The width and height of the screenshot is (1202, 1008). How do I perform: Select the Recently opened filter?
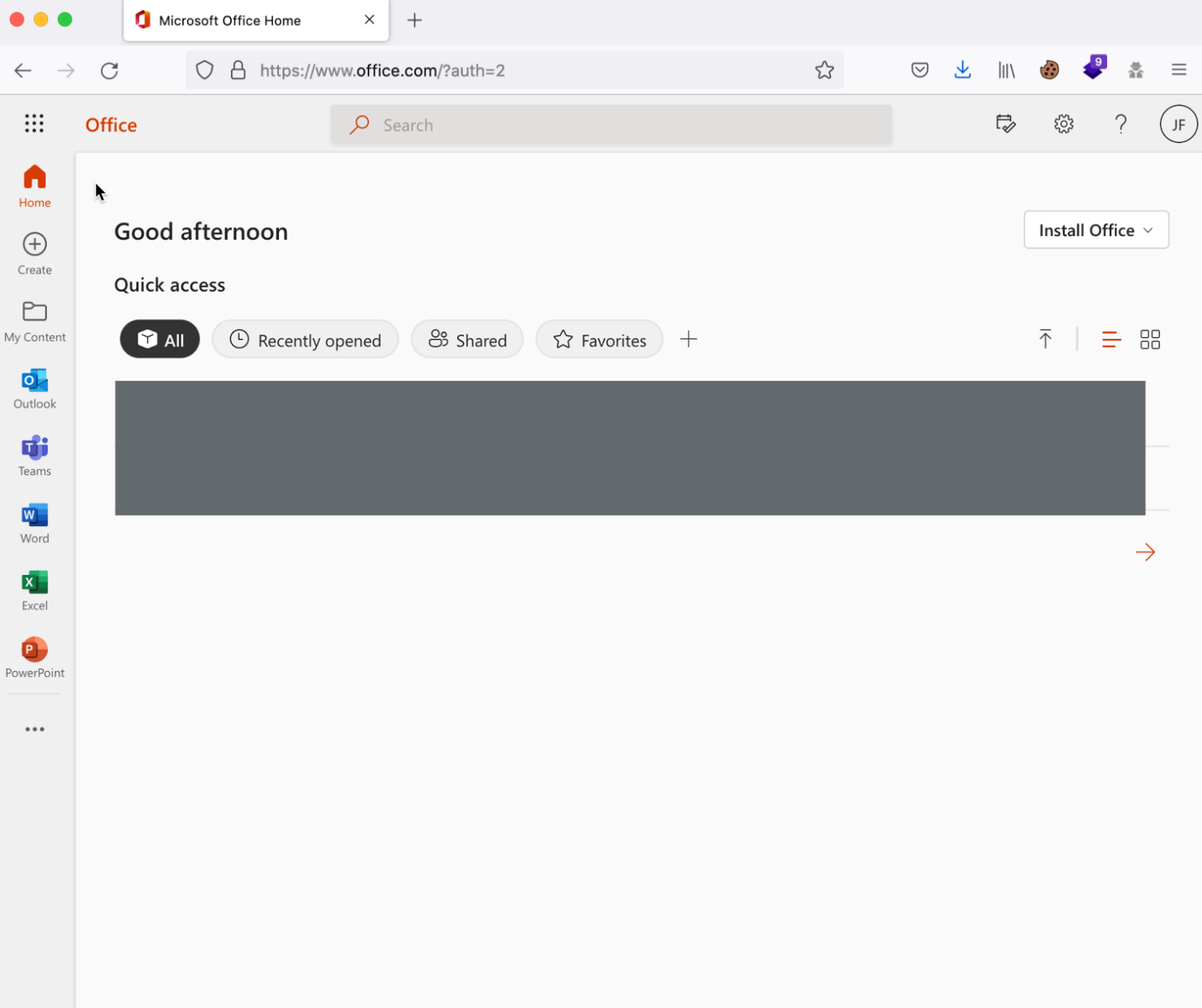click(x=305, y=340)
